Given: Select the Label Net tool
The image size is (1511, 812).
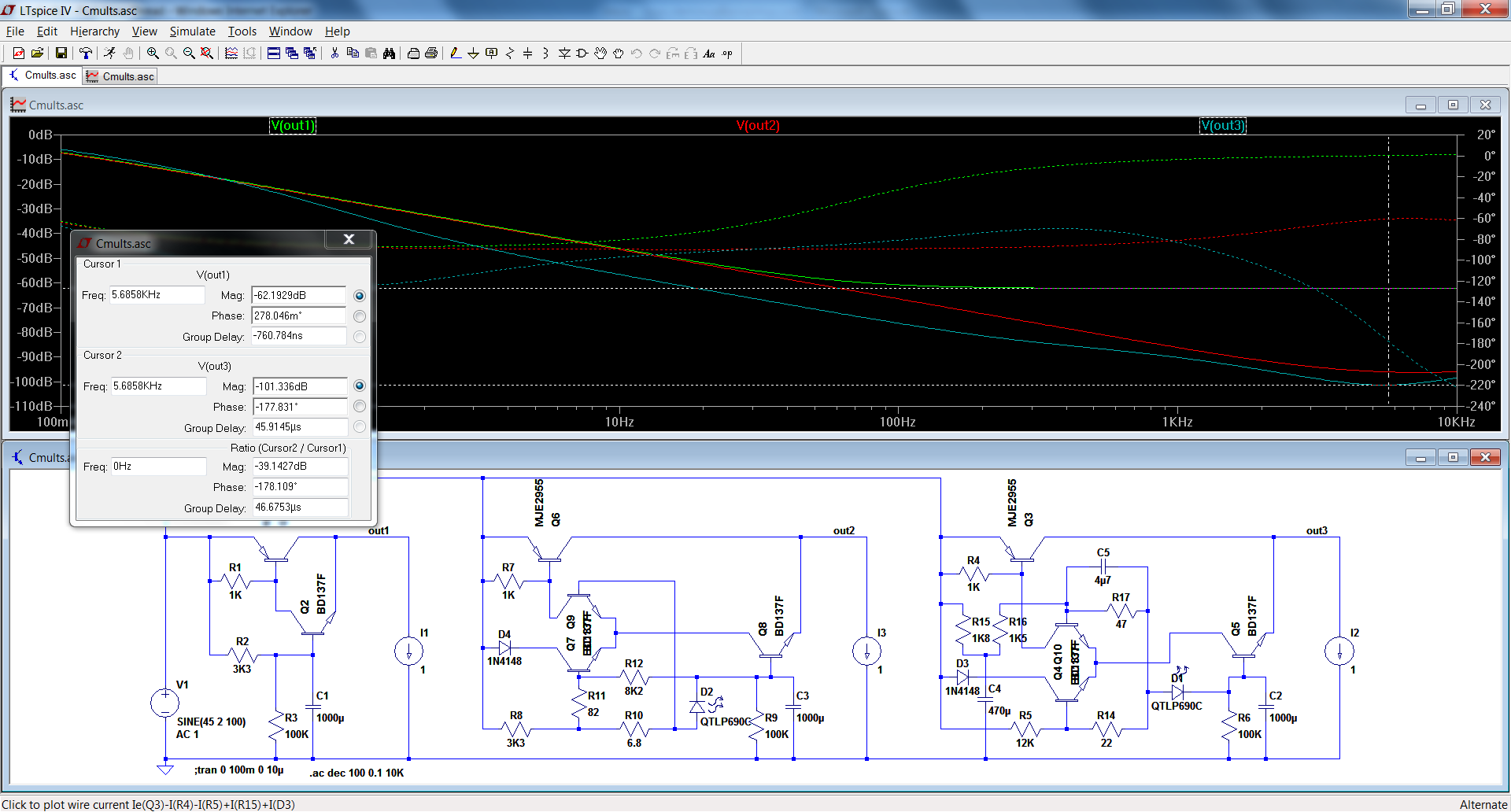Looking at the screenshot, I should 492,54.
